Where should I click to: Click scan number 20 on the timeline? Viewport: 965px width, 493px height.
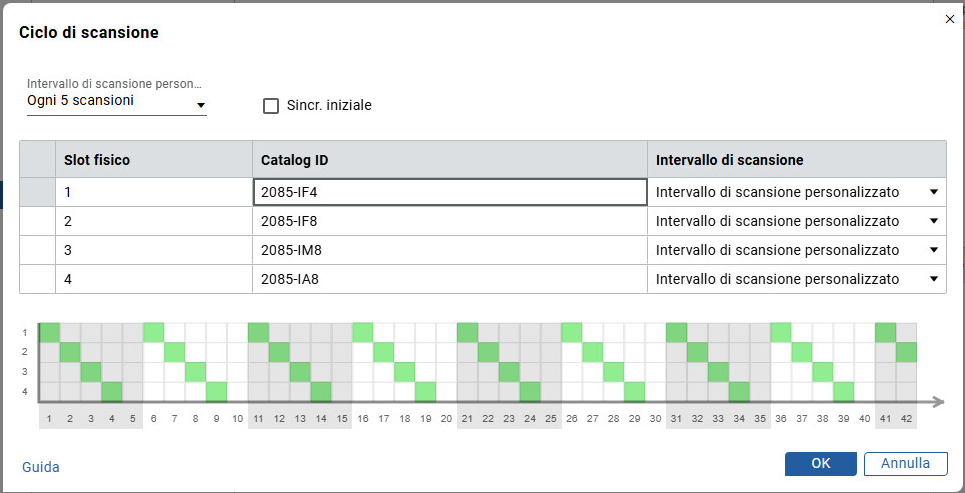tap(446, 418)
